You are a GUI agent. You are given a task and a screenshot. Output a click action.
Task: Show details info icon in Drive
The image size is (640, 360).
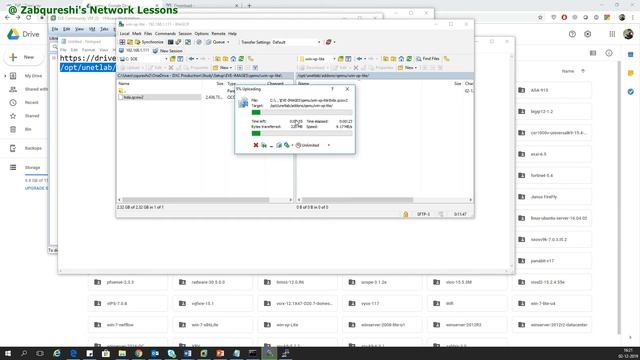(x=609, y=53)
